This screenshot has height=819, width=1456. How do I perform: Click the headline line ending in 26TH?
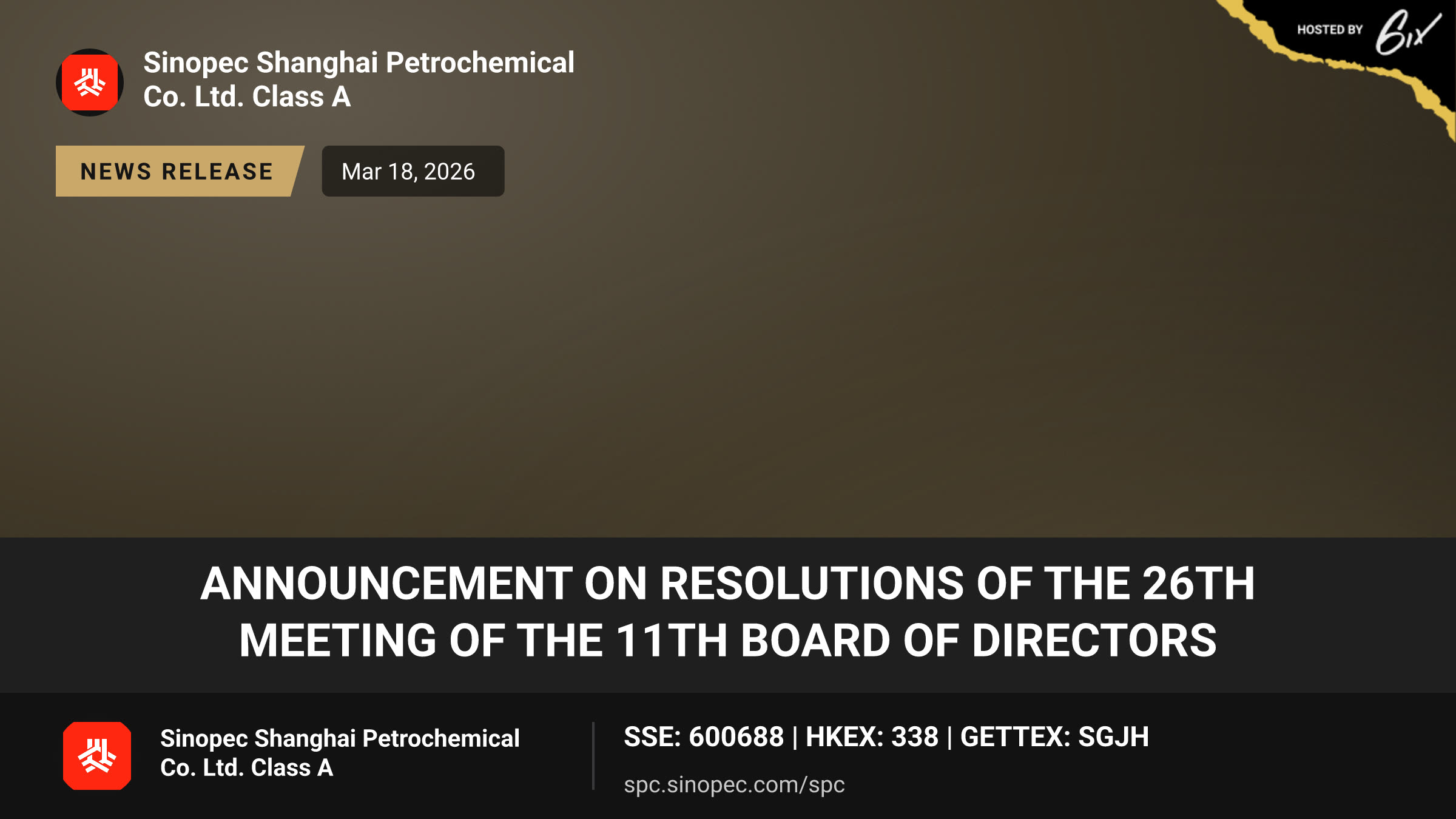pyautogui.click(x=727, y=584)
